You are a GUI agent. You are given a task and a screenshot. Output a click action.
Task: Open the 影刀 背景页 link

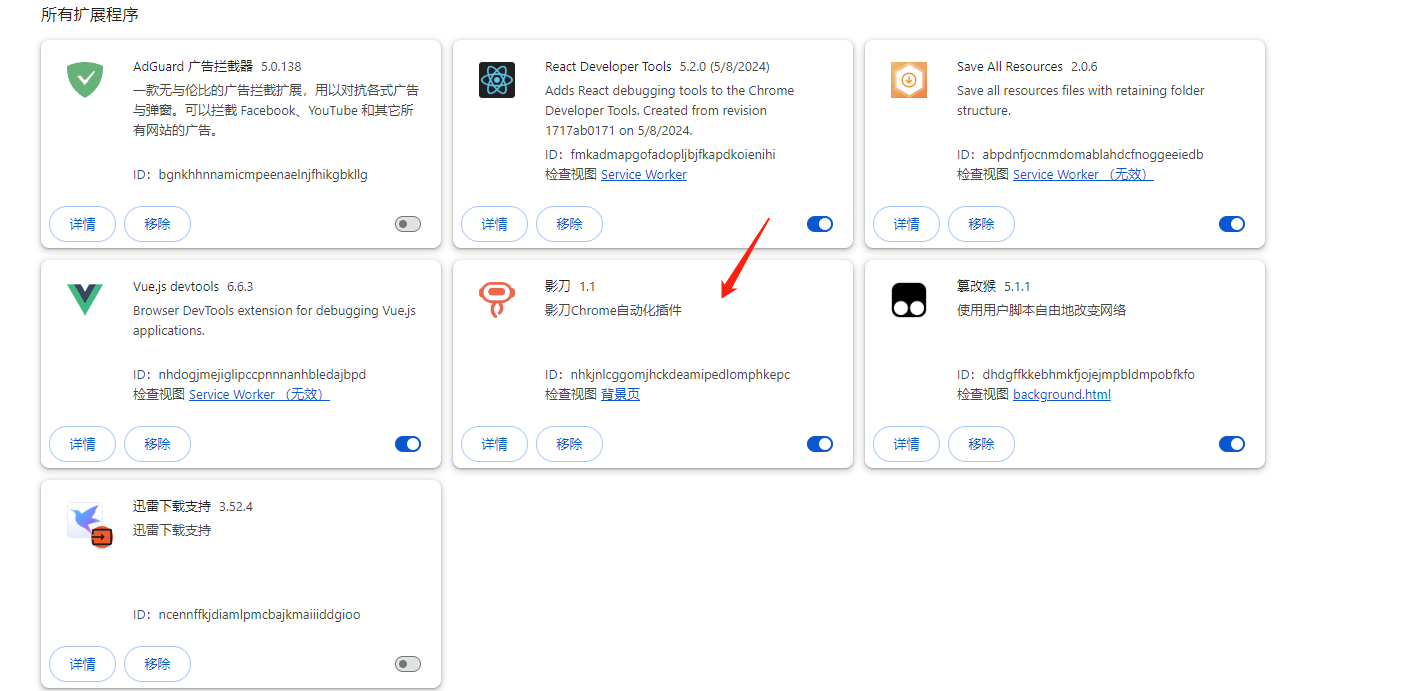(620, 394)
